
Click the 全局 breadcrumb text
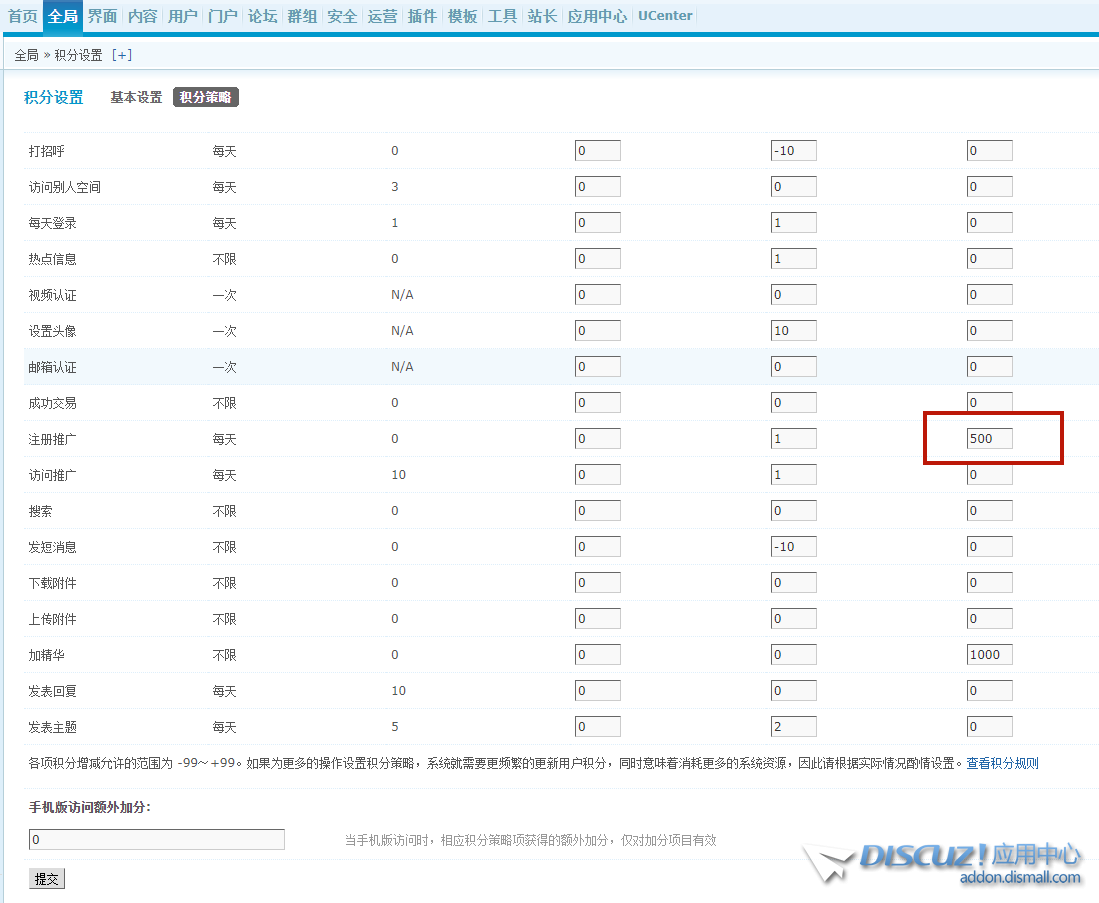click(x=26, y=55)
